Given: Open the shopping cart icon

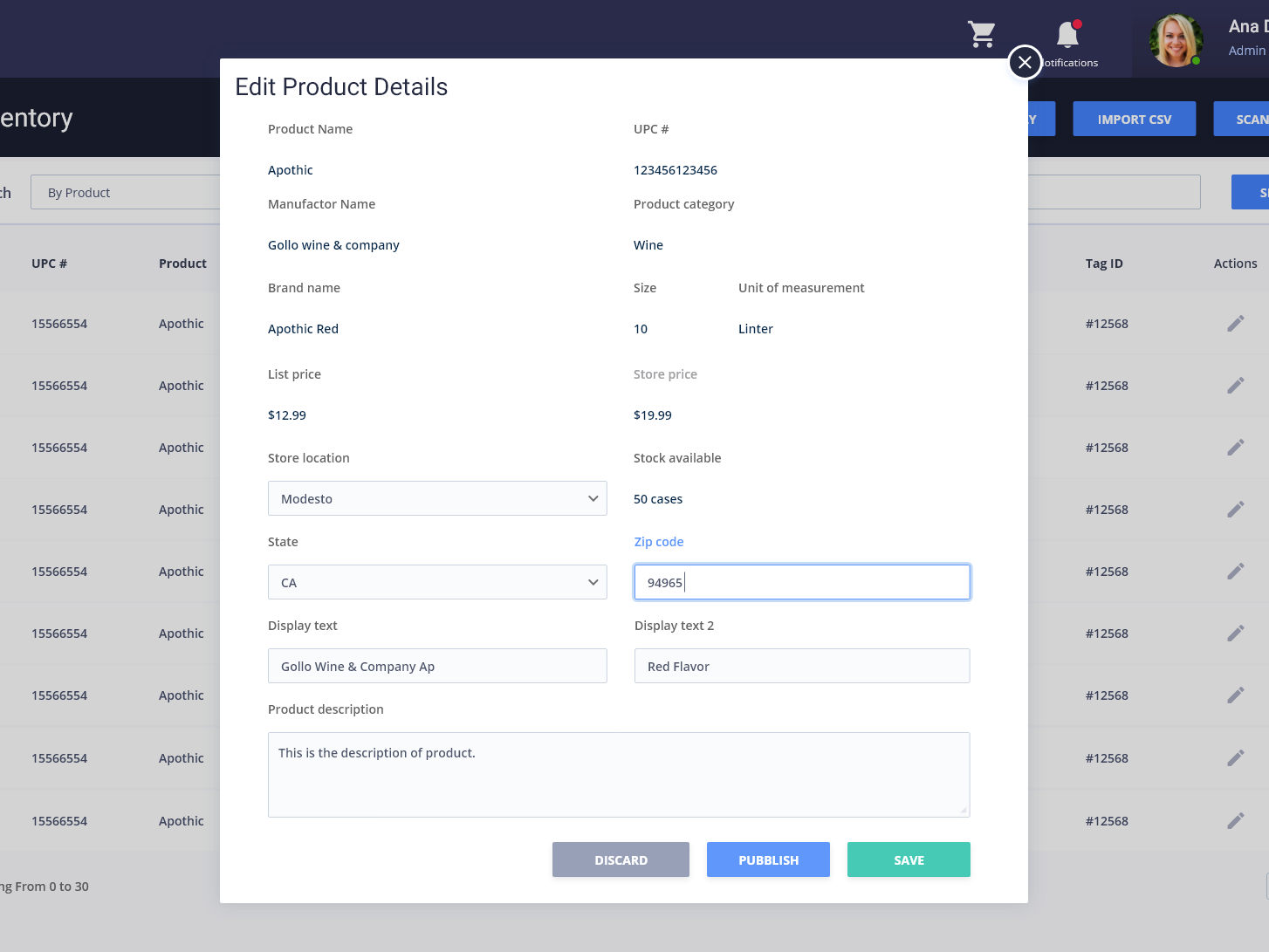Looking at the screenshot, I should pos(981,35).
